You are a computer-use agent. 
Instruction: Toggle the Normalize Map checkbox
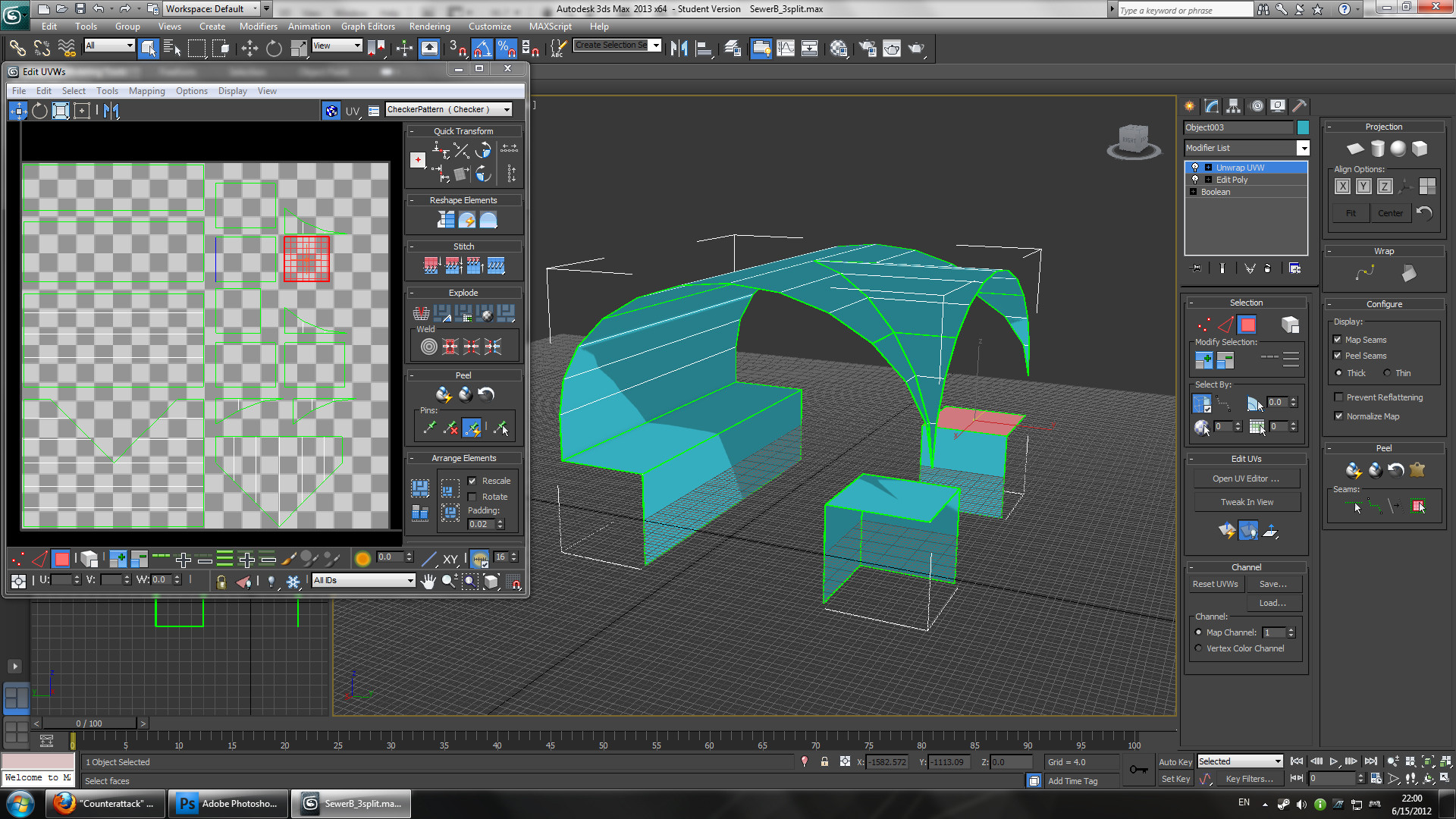[1338, 416]
